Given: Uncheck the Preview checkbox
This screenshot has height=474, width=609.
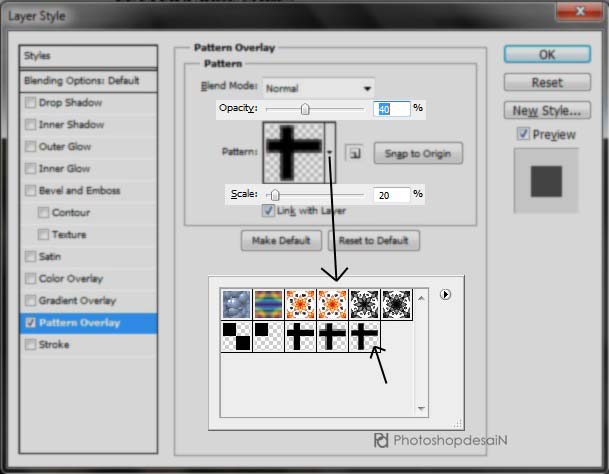Looking at the screenshot, I should pyautogui.click(x=523, y=134).
